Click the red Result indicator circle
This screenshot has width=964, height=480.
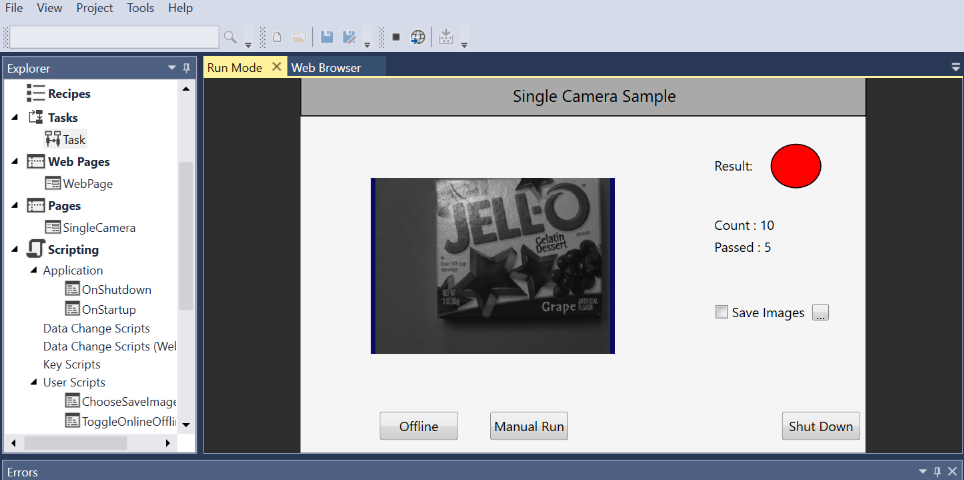(x=795, y=165)
